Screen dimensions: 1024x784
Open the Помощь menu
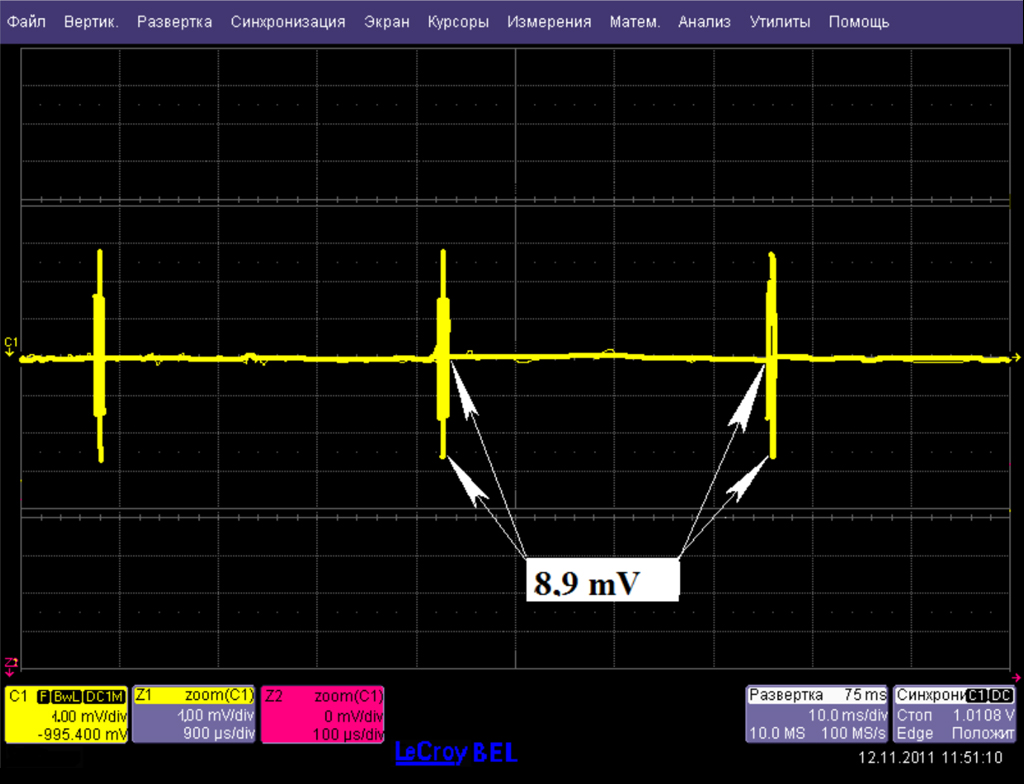(x=858, y=22)
